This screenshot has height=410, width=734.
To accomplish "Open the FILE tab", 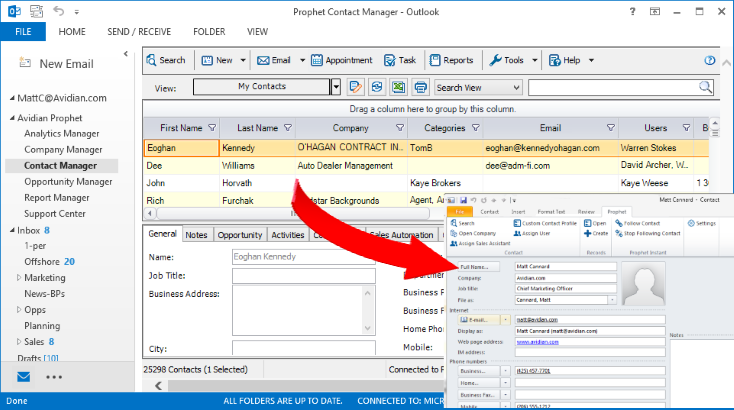I will tap(23, 32).
